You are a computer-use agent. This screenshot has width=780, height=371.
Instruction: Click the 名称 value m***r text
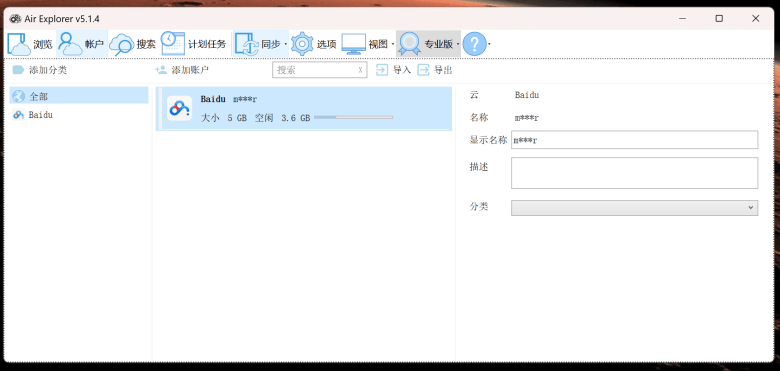(527, 118)
